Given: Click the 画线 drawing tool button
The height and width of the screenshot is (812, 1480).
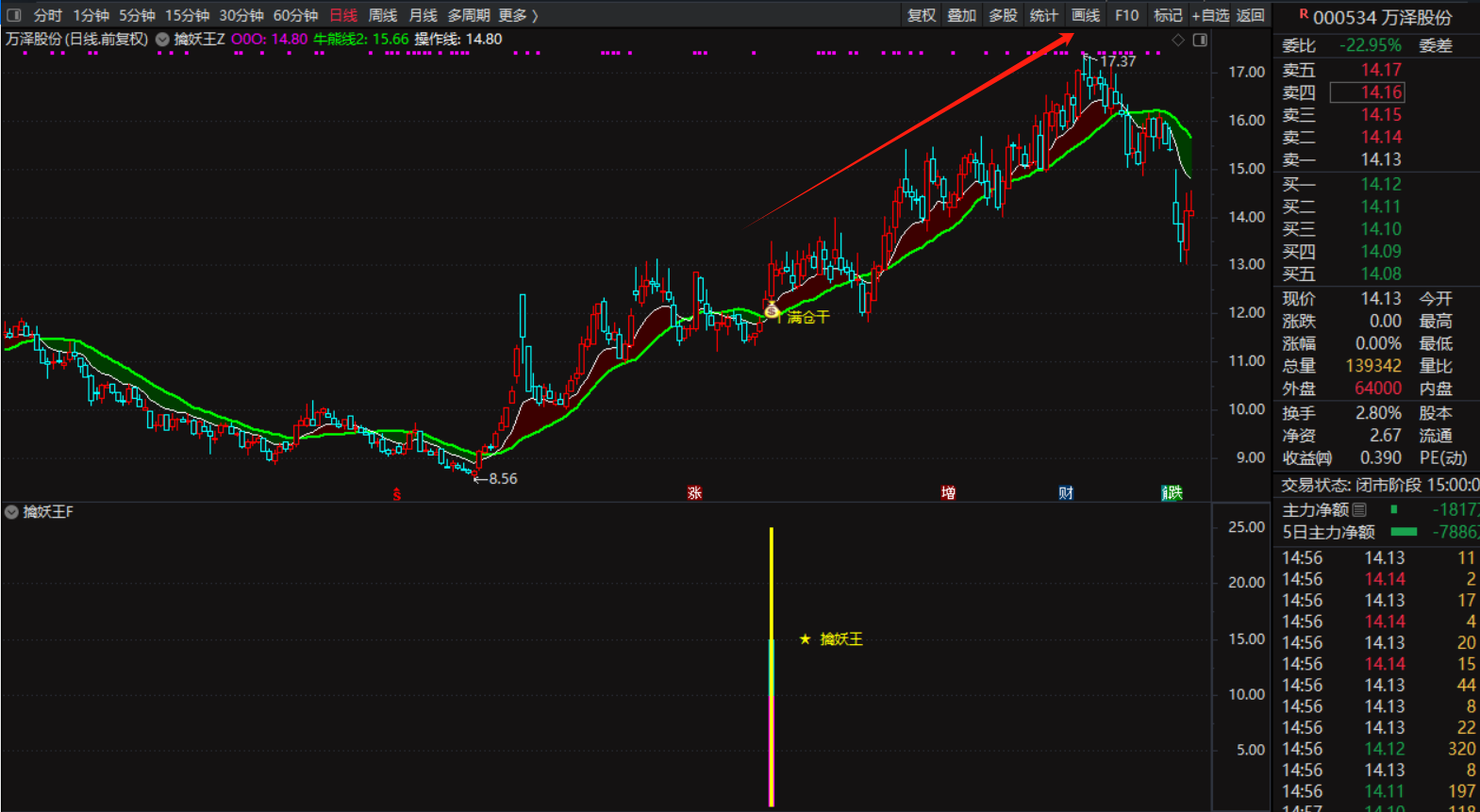Looking at the screenshot, I should click(x=1085, y=15).
